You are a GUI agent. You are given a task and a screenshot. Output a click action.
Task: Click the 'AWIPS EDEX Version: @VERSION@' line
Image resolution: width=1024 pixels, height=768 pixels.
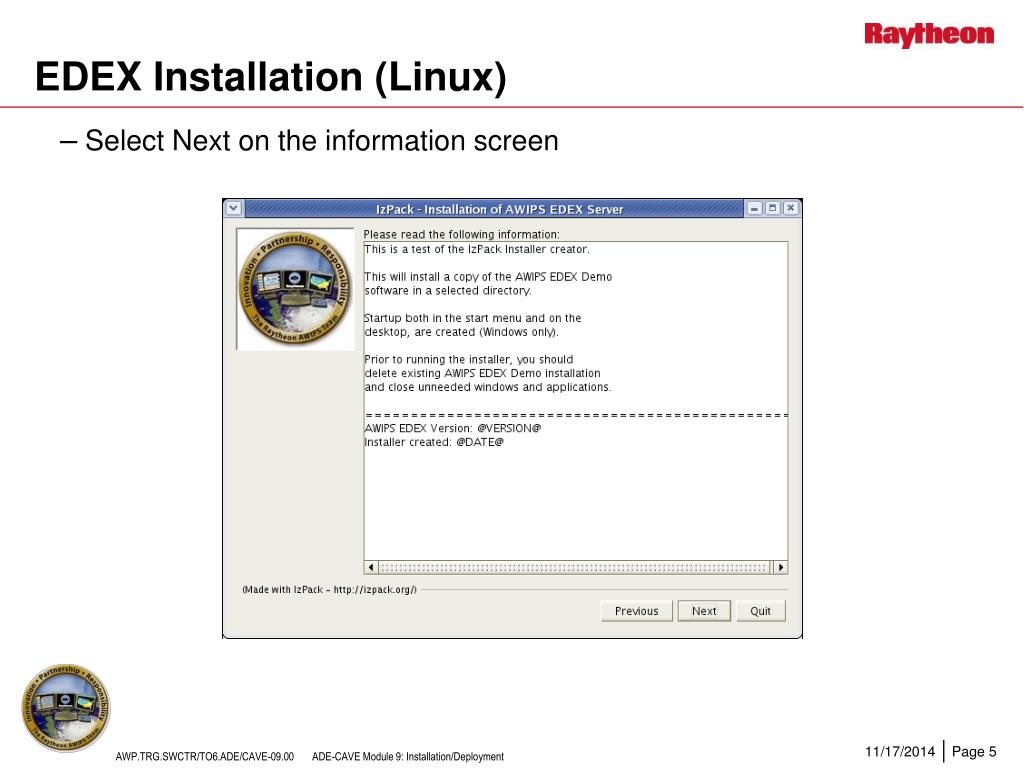point(453,428)
